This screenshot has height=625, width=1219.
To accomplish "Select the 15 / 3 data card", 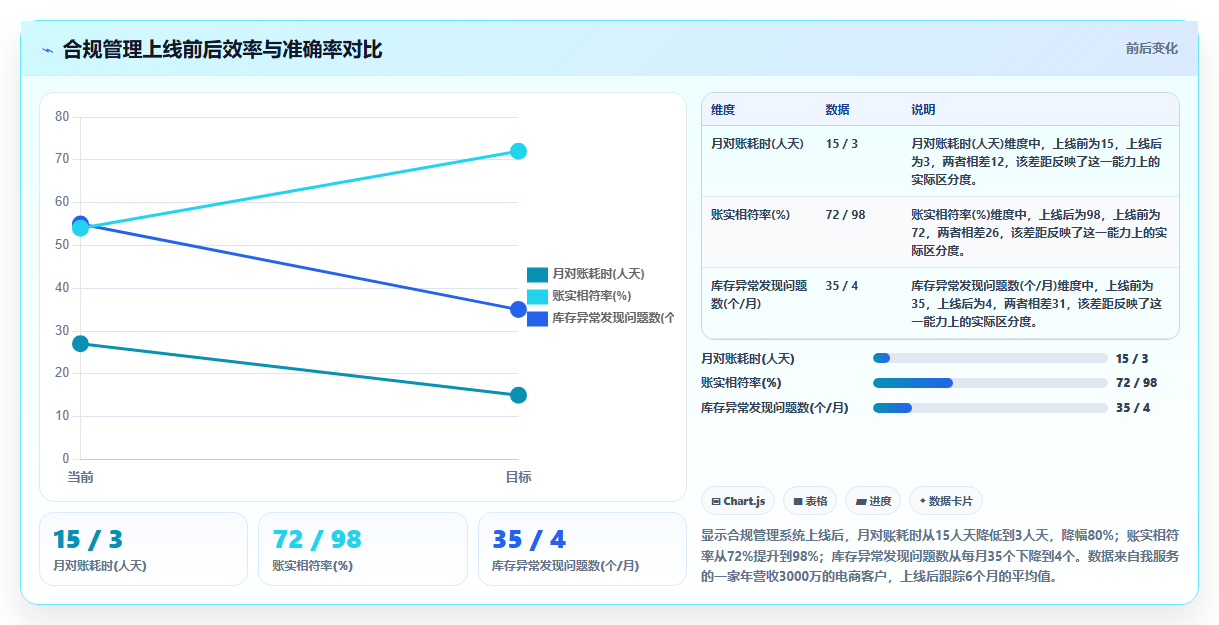I will [143, 549].
